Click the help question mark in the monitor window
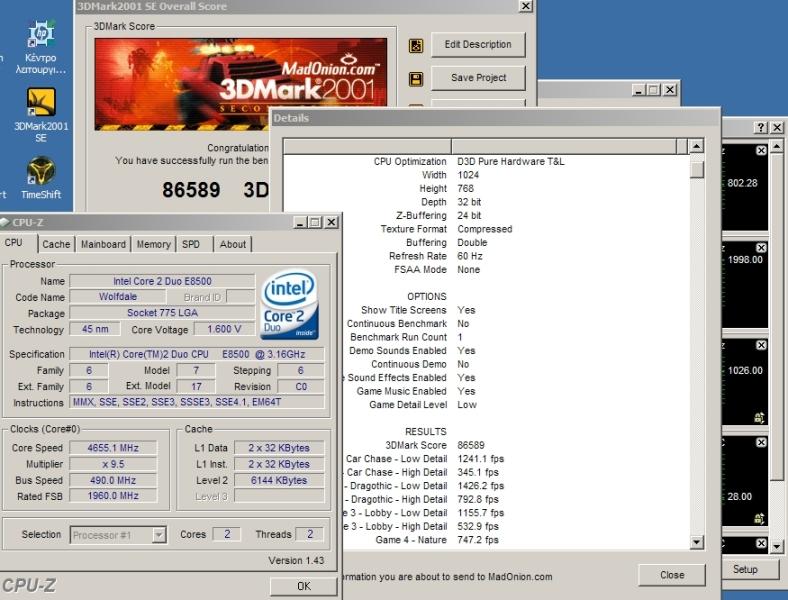Image resolution: width=788 pixels, height=600 pixels. [761, 128]
